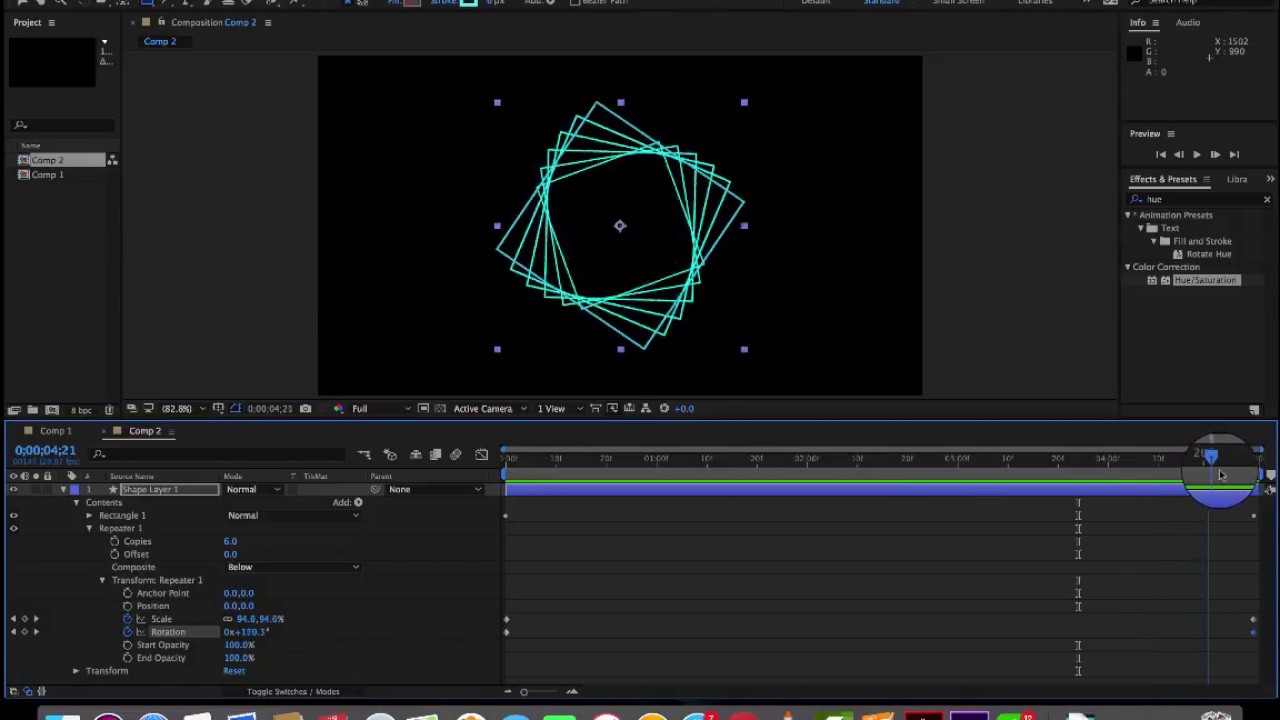The width and height of the screenshot is (1280, 720).
Task: Open the Add shape contents menu
Action: pos(358,502)
